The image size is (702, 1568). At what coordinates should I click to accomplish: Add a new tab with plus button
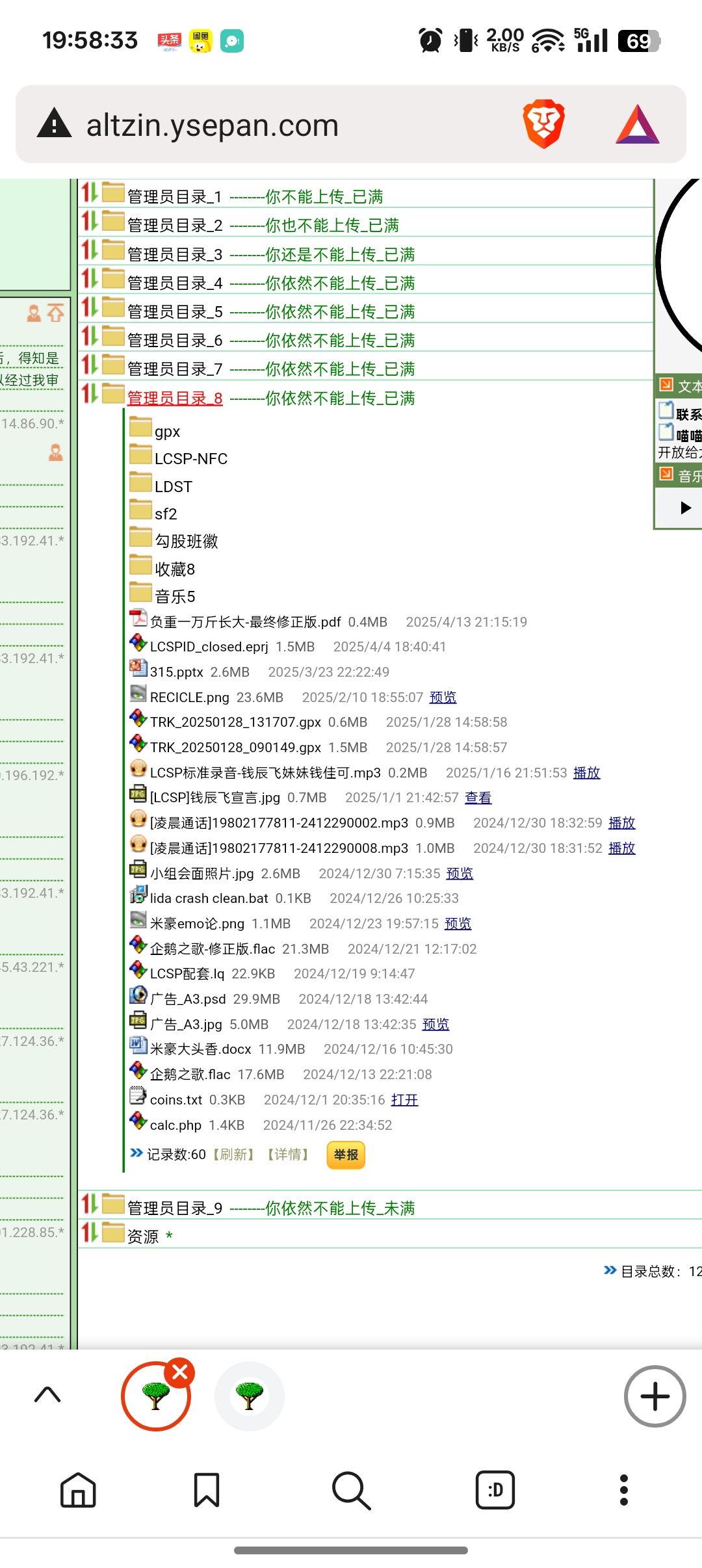pyautogui.click(x=655, y=1396)
